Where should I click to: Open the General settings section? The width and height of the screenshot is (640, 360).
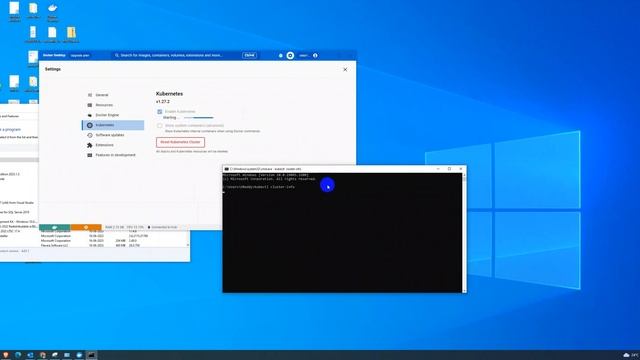pyautogui.click(x=113, y=95)
